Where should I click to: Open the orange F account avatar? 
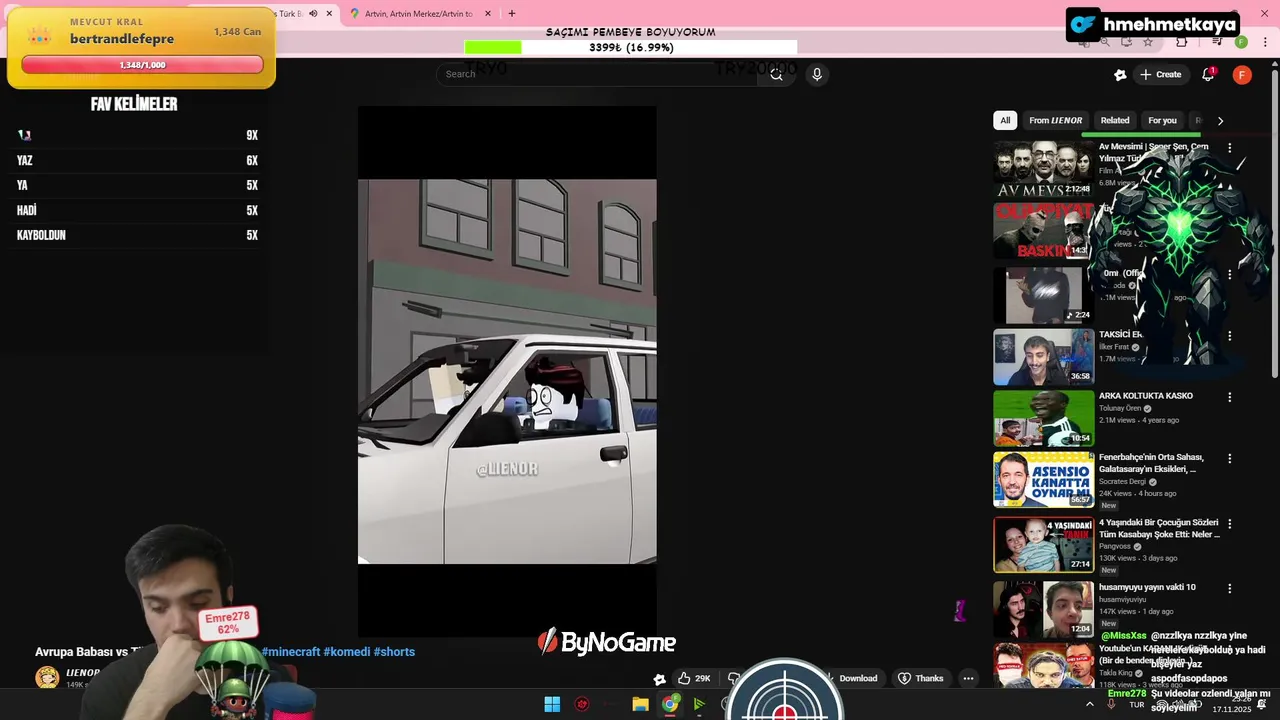point(1242,74)
